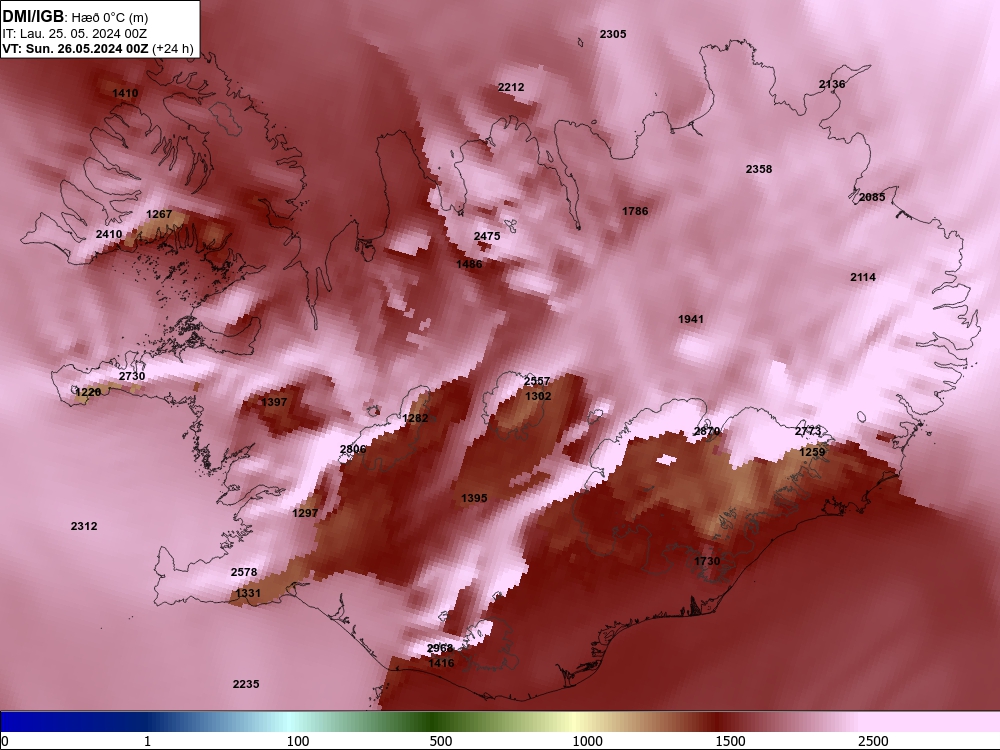
Task: Click the 1786 height value
Action: coord(635,211)
